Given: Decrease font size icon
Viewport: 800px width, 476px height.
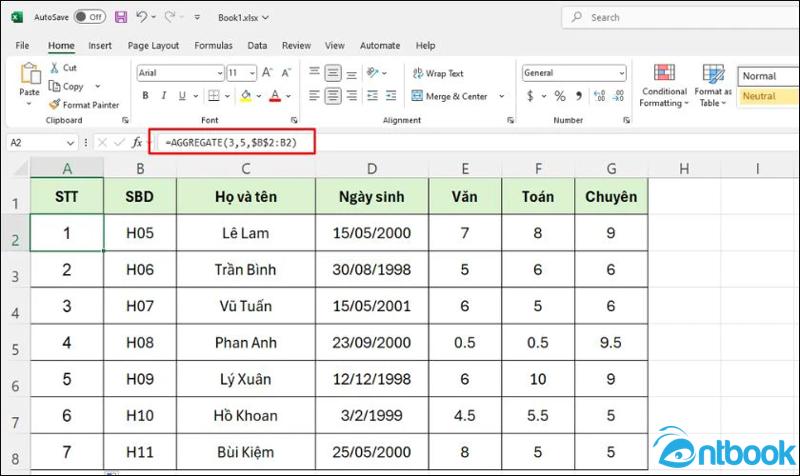Looking at the screenshot, I should click(287, 73).
